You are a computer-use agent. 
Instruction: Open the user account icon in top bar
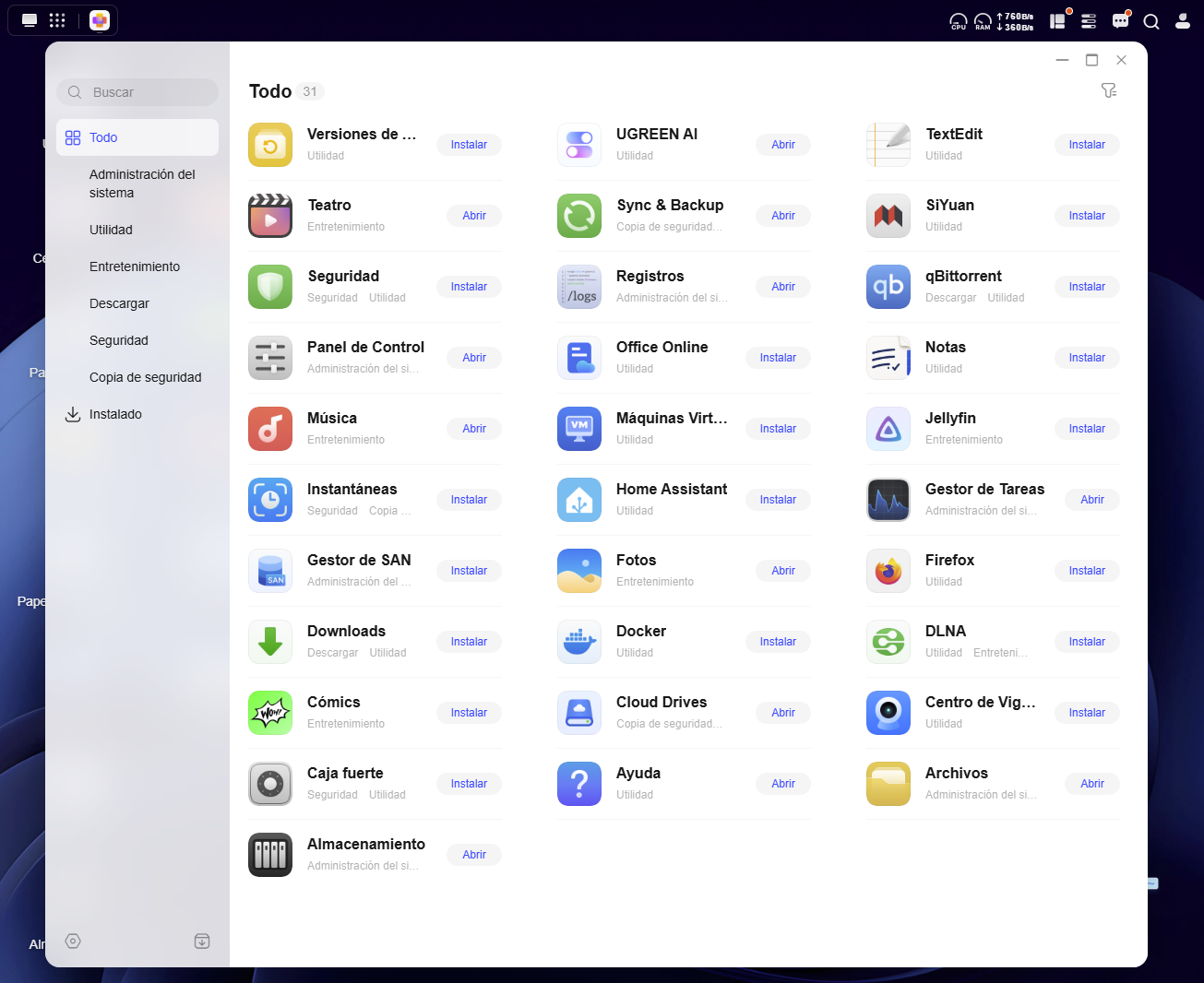point(1183,21)
